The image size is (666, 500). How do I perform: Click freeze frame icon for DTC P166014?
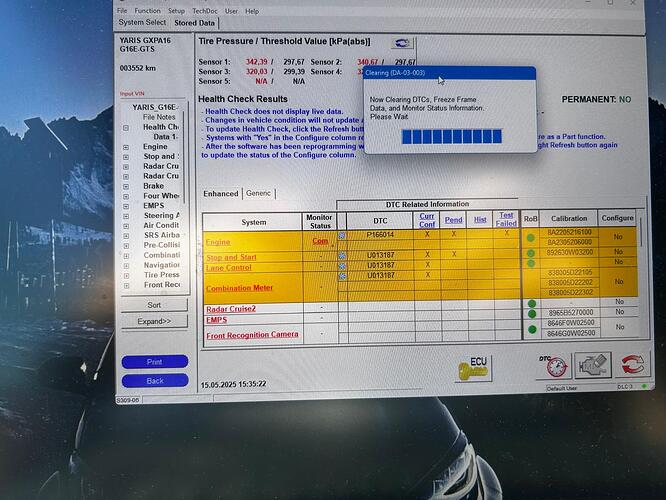[x=341, y=234]
